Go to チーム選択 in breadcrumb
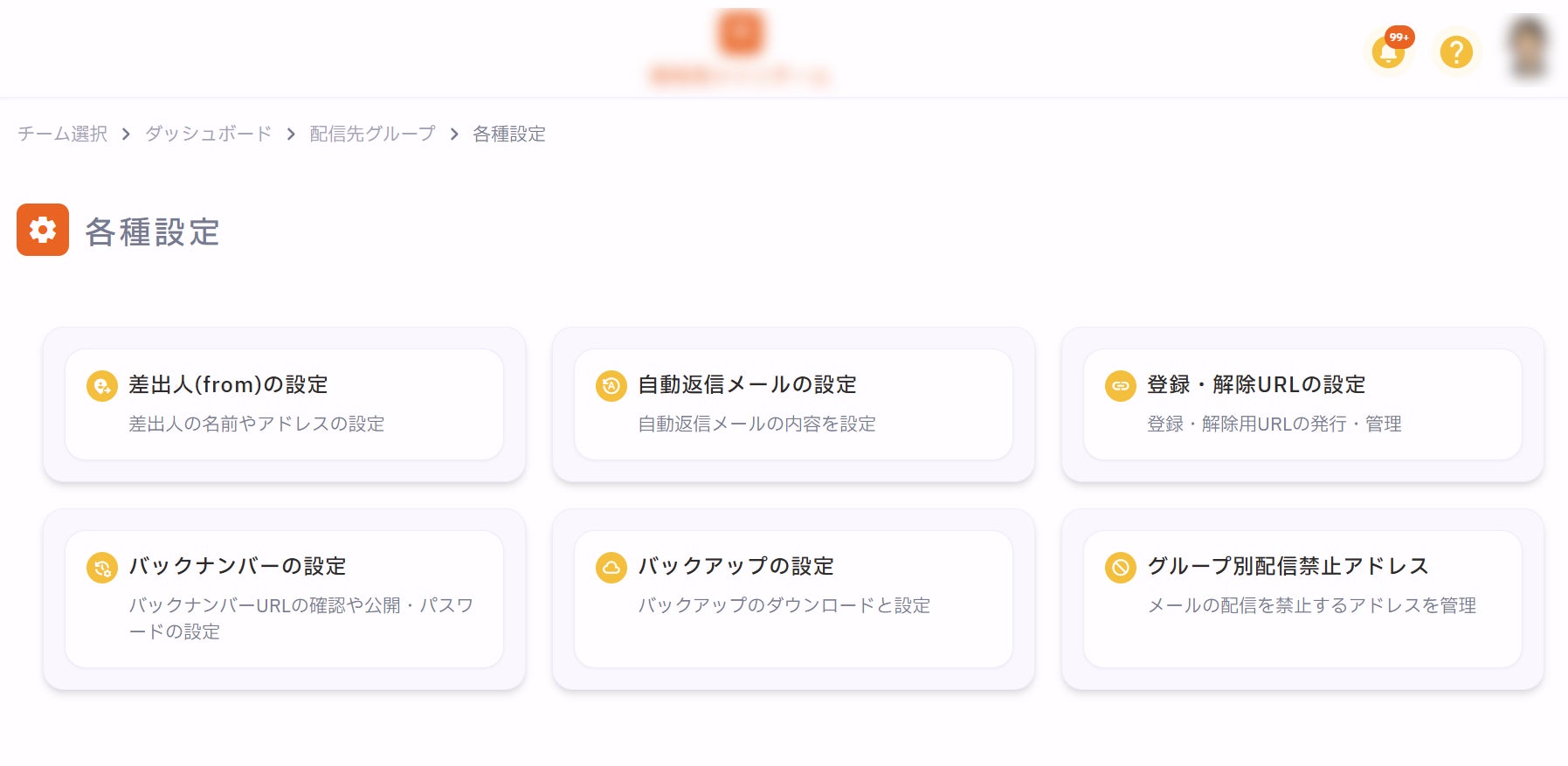 (63, 134)
